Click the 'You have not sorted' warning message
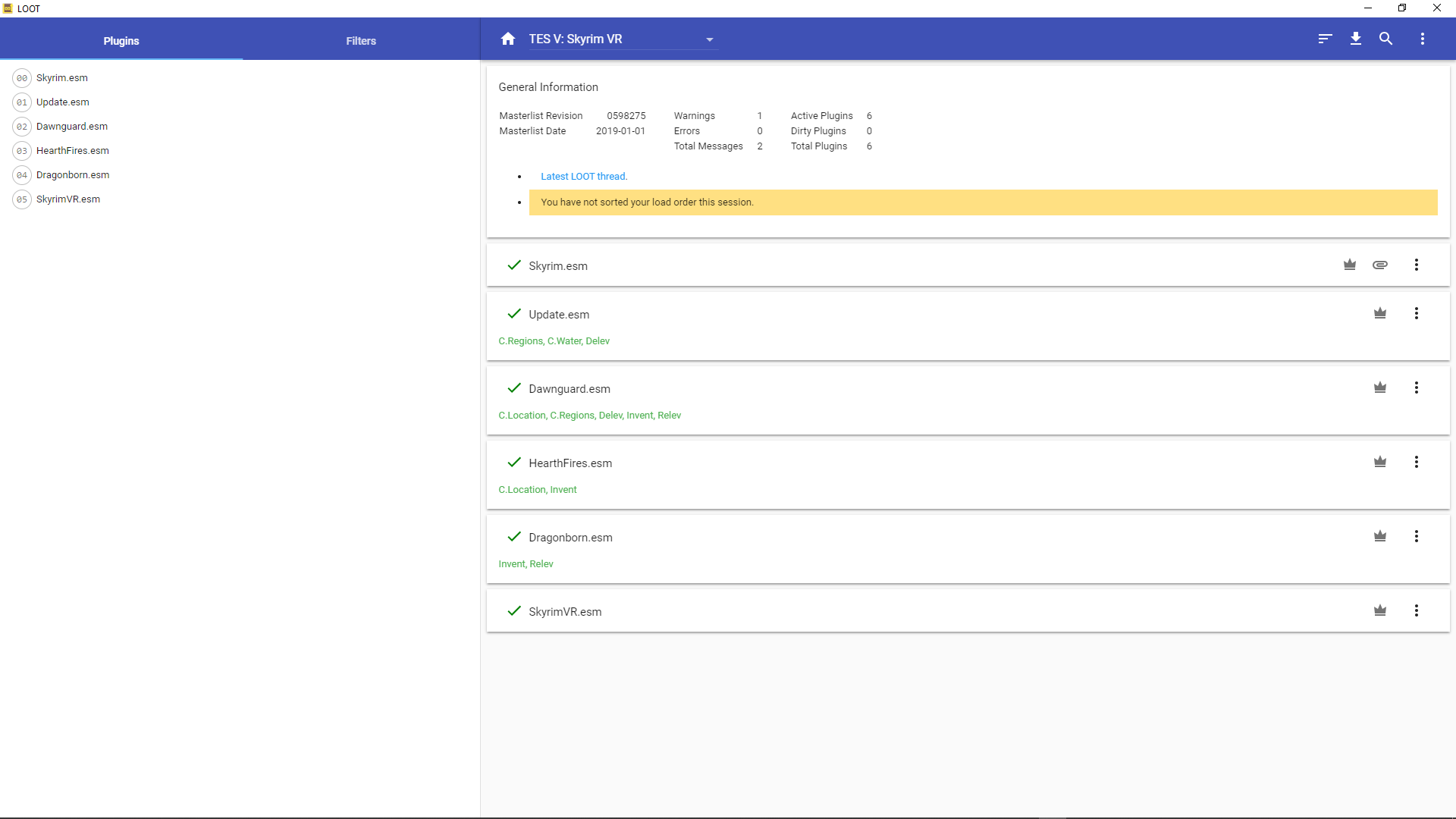Viewport: 1456px width, 819px height. 983,202
